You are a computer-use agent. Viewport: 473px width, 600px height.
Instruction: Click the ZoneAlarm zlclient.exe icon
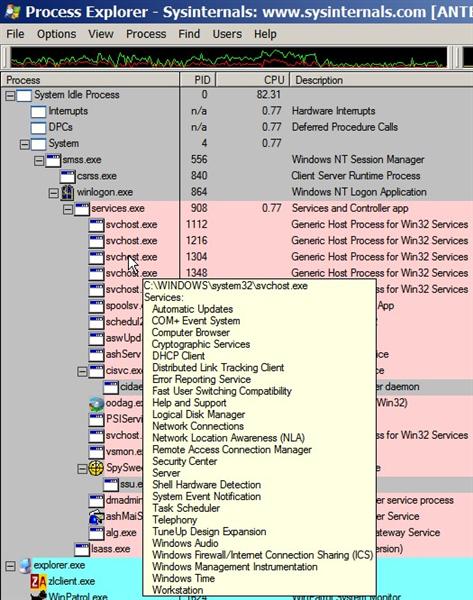[38, 582]
